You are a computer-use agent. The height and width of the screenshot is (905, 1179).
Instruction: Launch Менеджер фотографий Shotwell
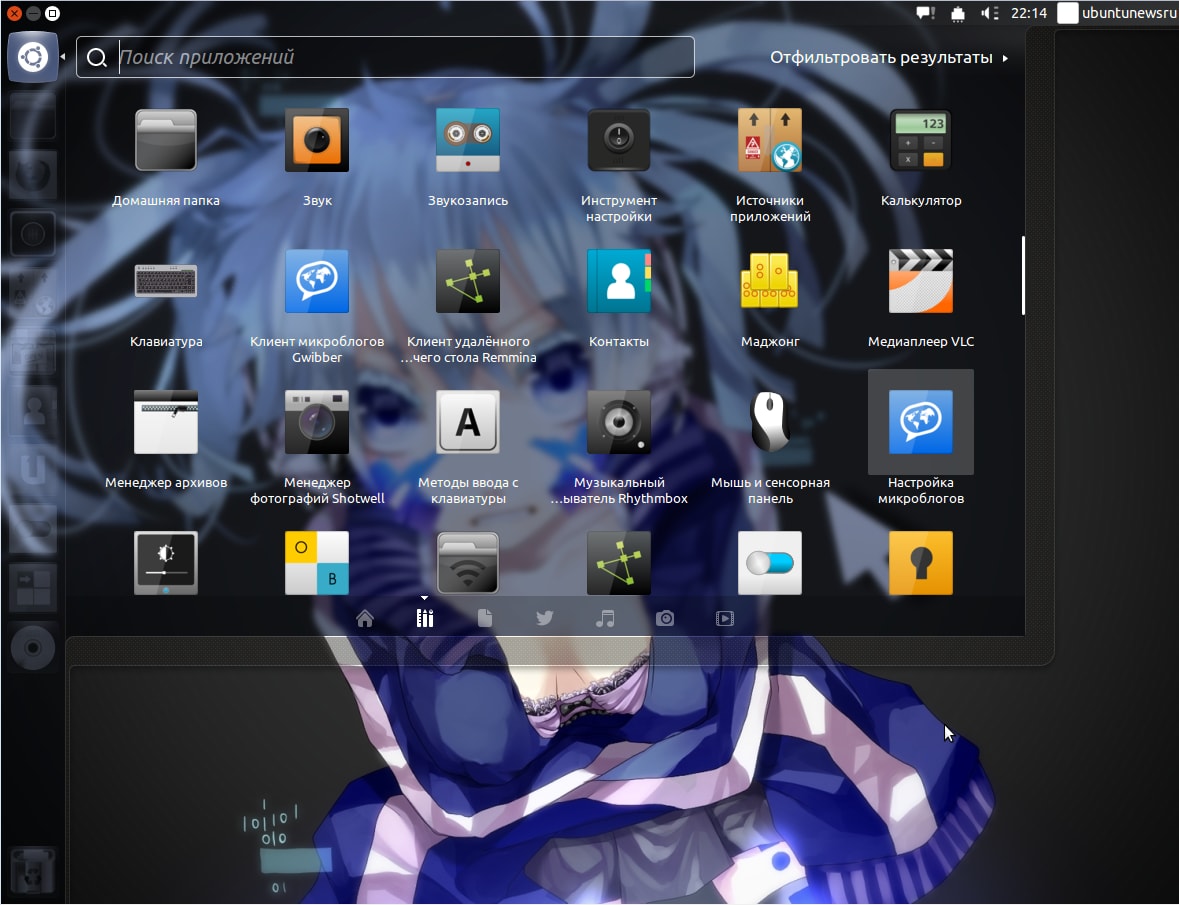tap(317, 422)
